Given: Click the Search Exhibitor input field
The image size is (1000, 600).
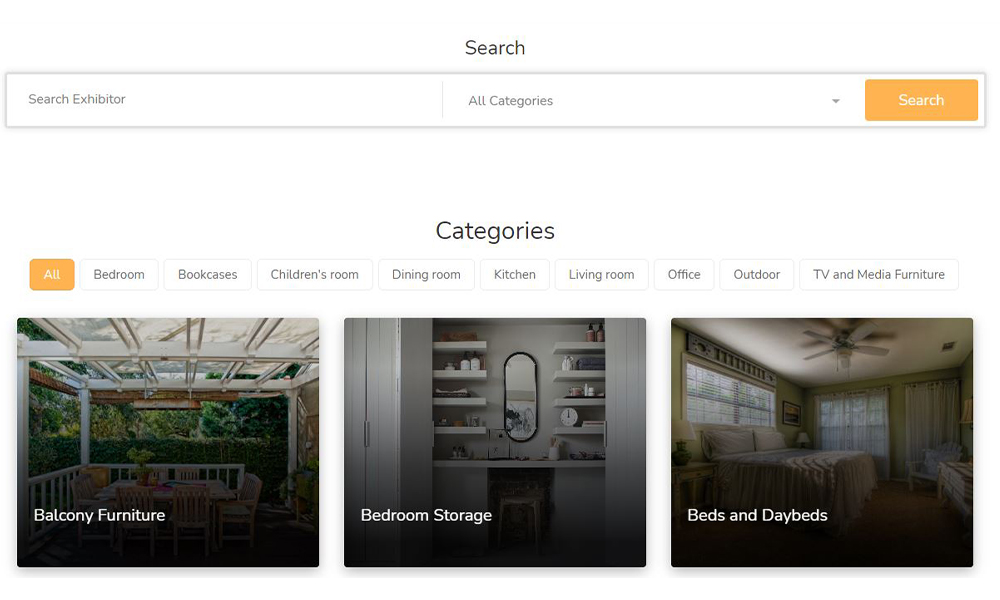Looking at the screenshot, I should 225,100.
